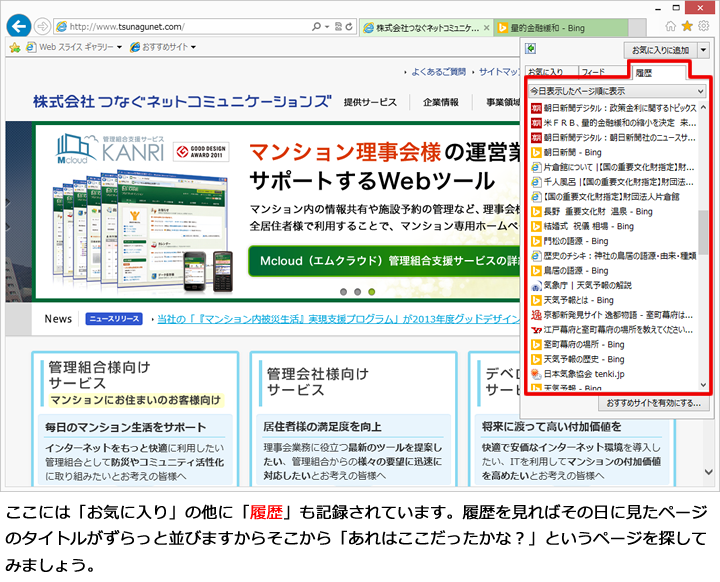The height and width of the screenshot is (582, 720).
Task: Go back with the blue arrow button
Action: 19,26
